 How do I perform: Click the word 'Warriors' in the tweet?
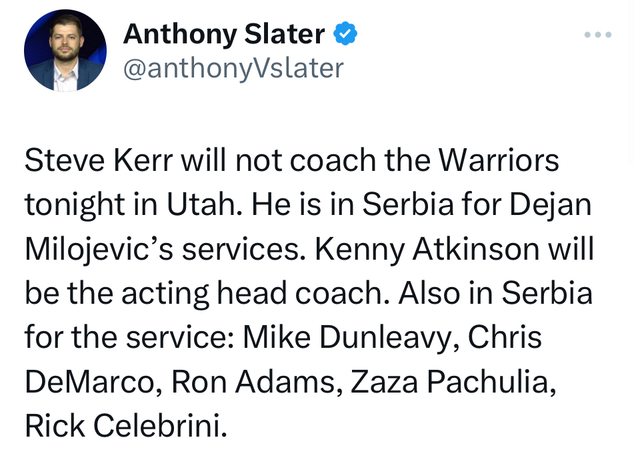click(498, 160)
